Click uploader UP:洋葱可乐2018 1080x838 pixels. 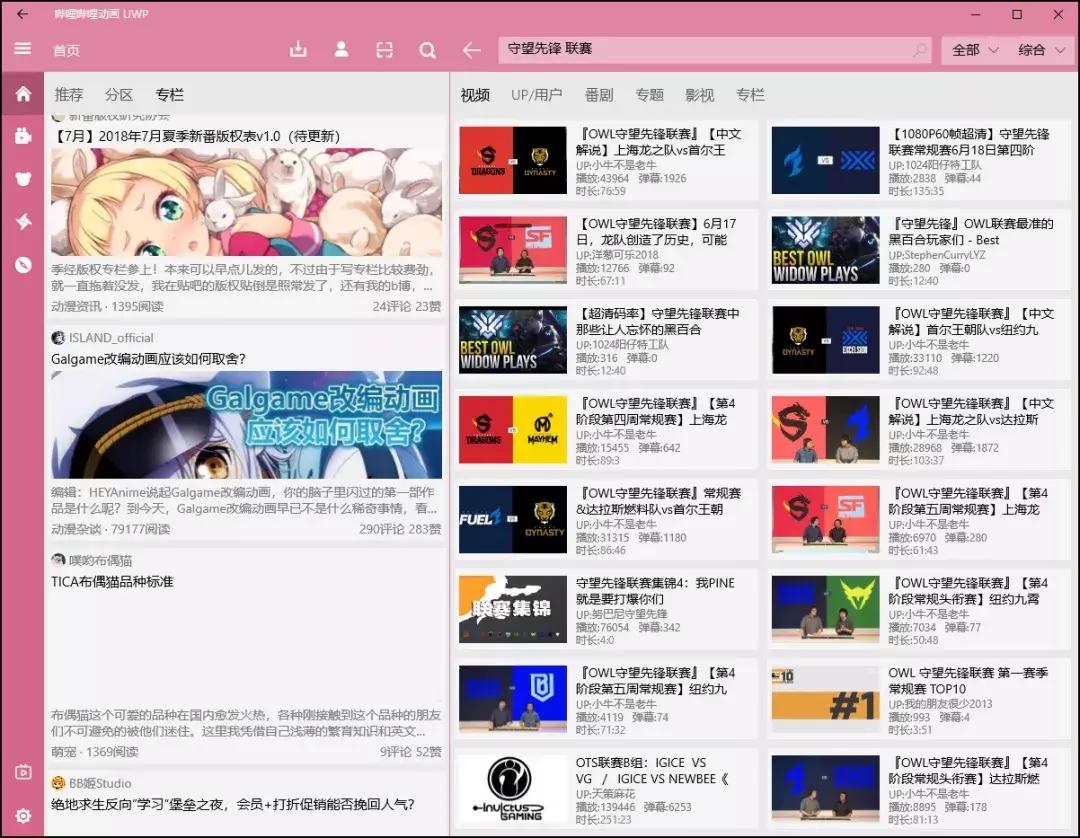(x=617, y=255)
